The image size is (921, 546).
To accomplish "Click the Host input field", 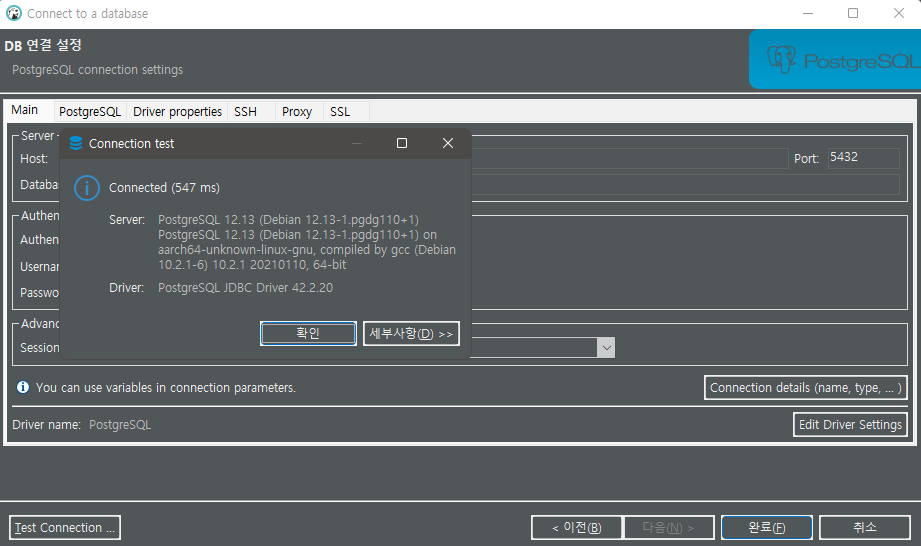I will tap(629, 159).
